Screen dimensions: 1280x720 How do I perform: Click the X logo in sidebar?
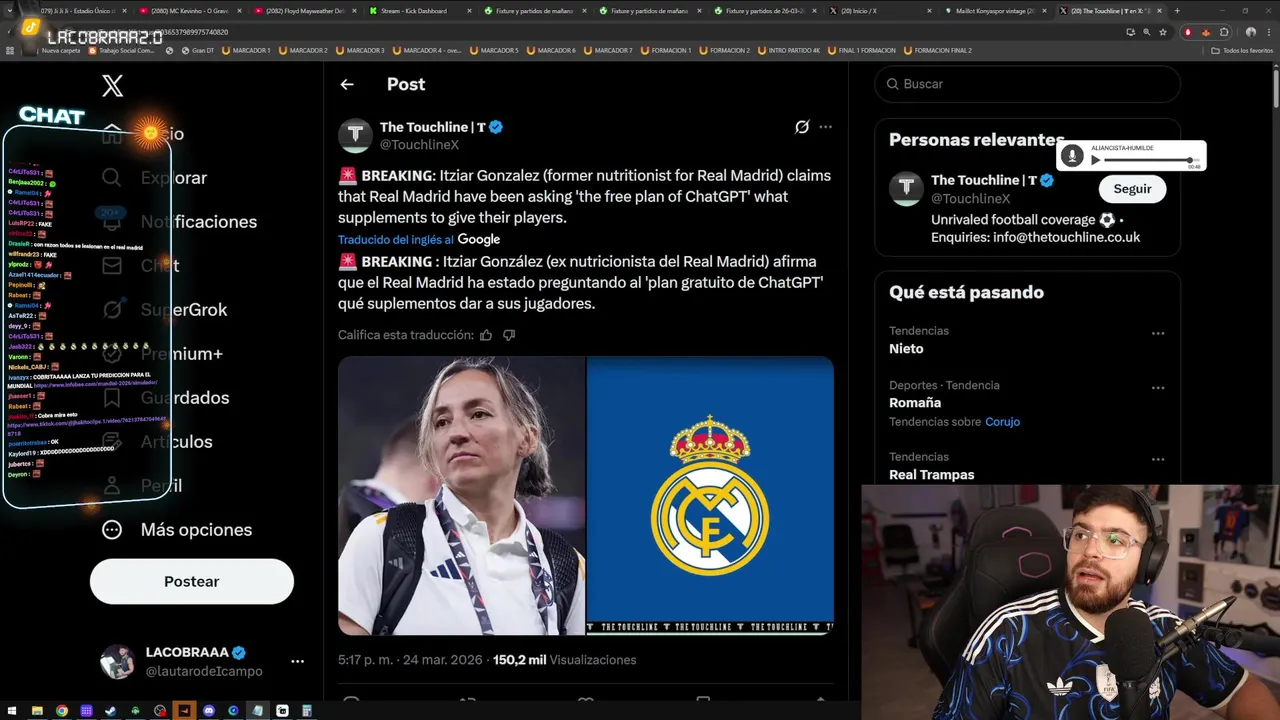click(113, 86)
